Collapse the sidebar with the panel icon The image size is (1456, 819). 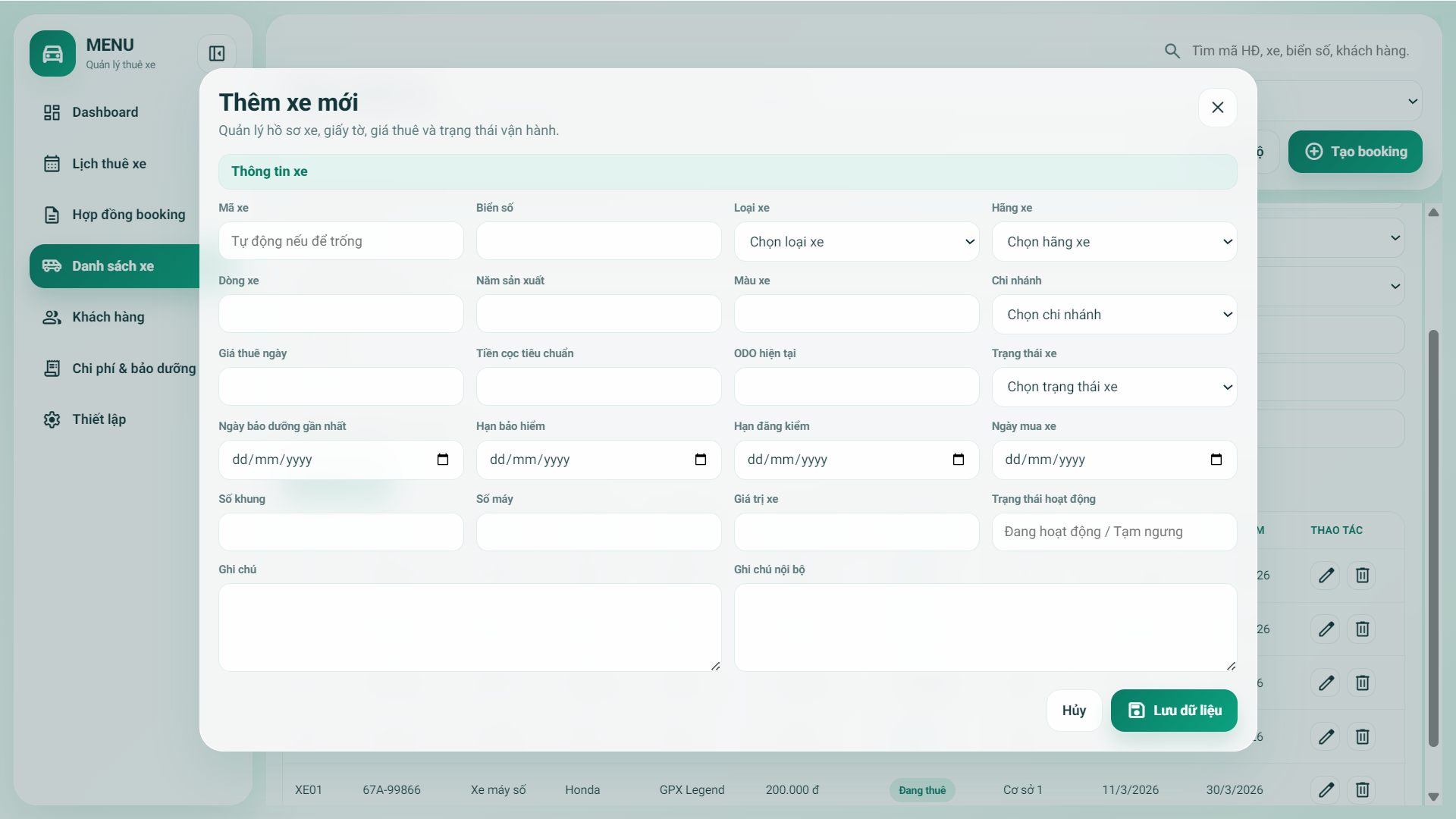tap(218, 54)
